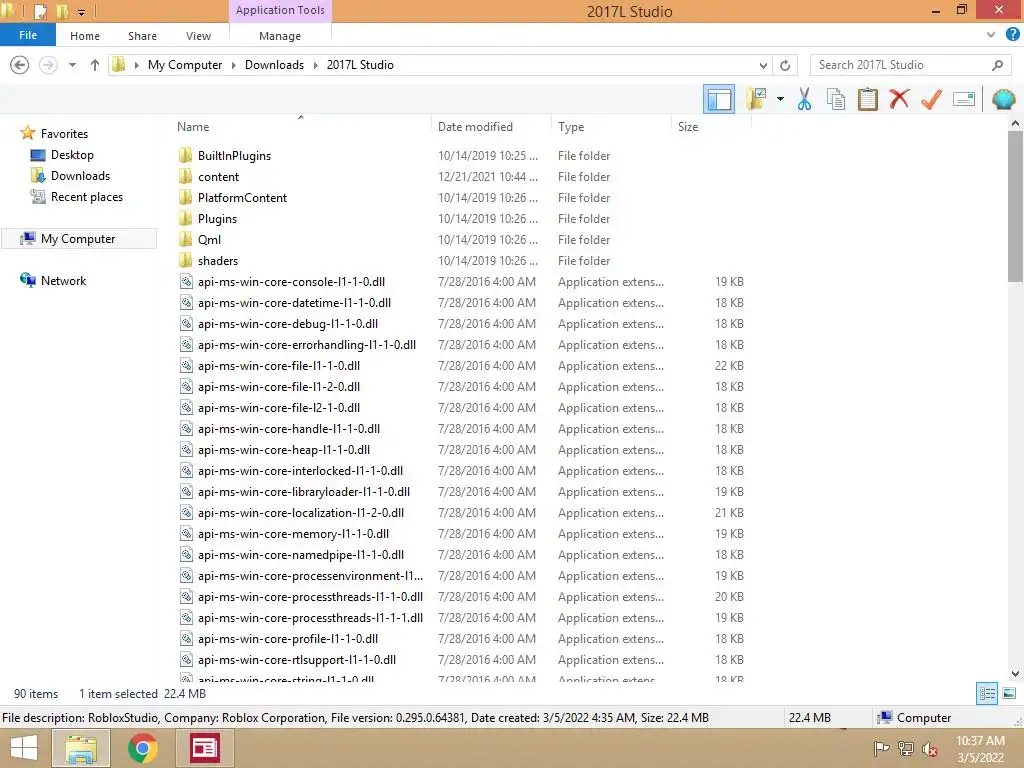Click the Copy icon in toolbar

835,99
